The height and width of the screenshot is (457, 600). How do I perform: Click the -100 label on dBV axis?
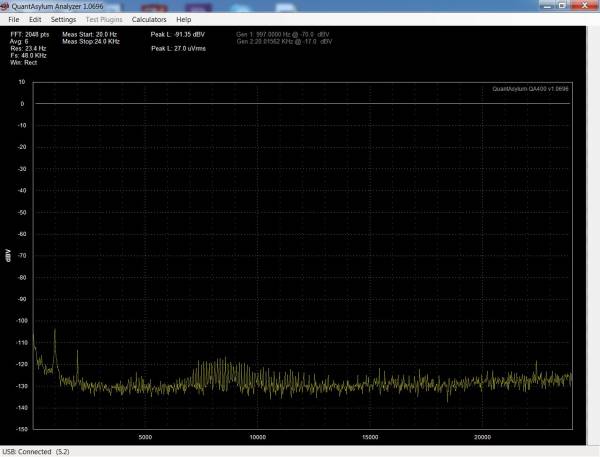21,321
